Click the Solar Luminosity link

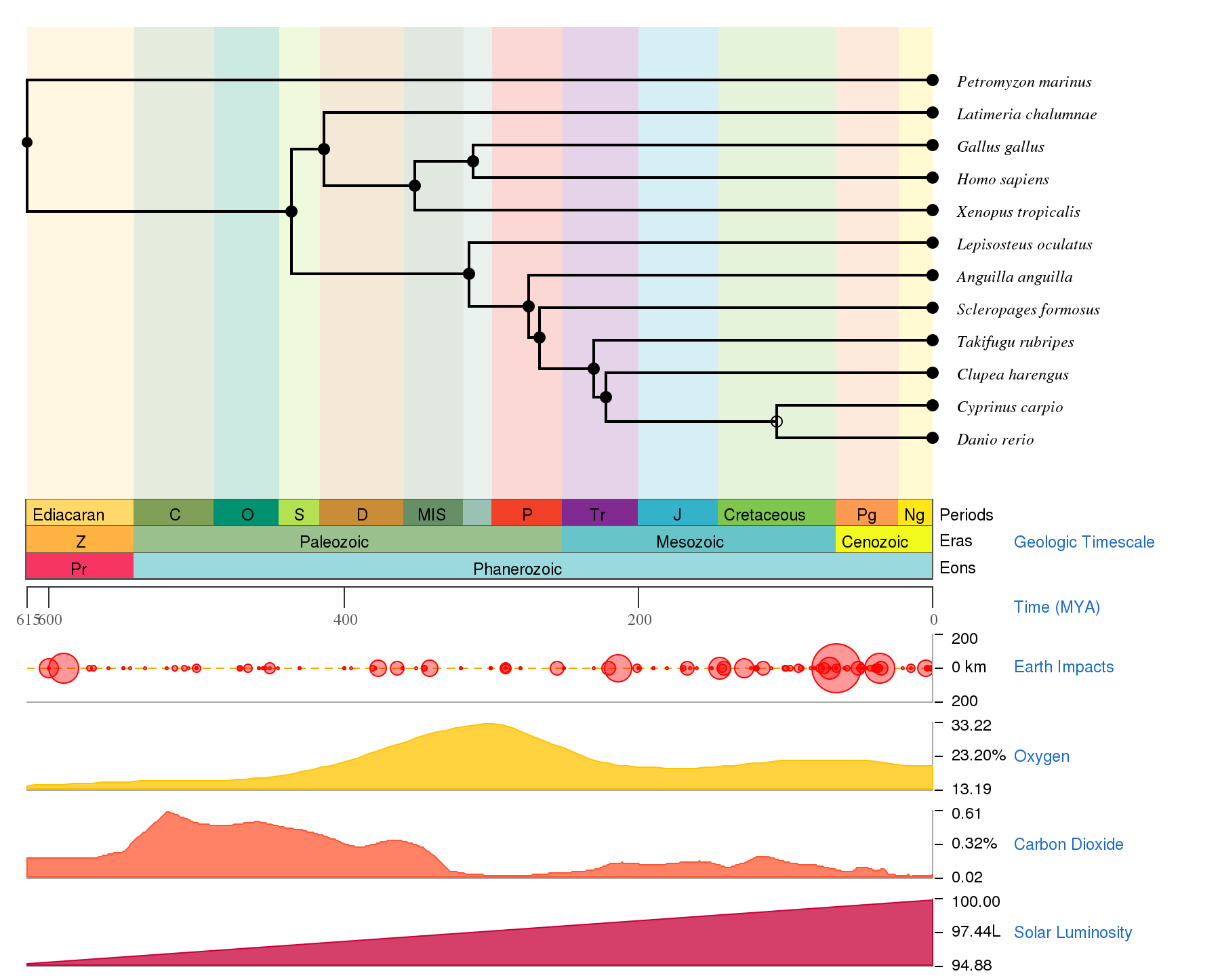coord(1073,933)
